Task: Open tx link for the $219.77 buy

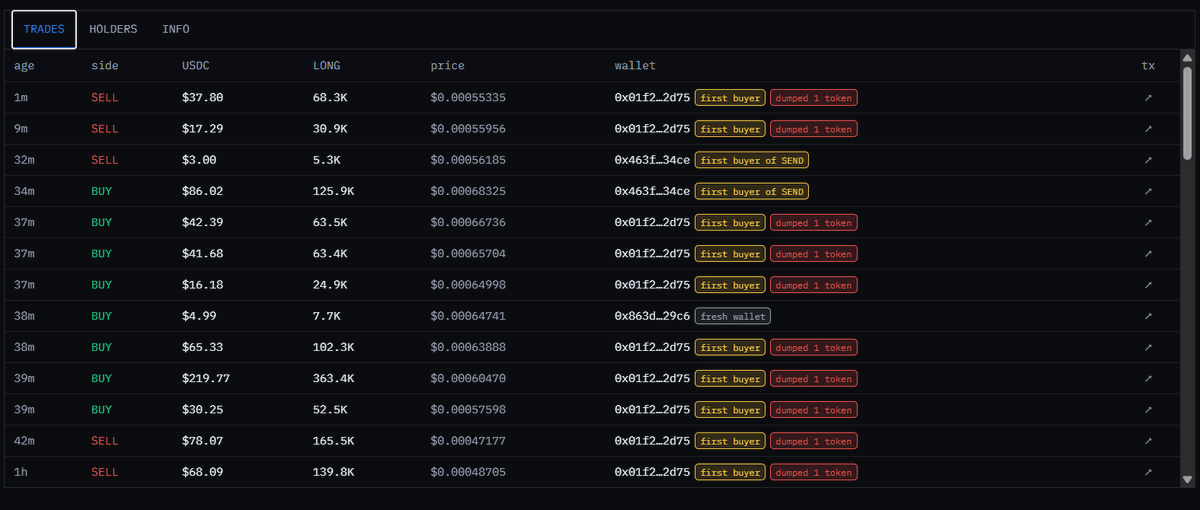Action: (1148, 379)
